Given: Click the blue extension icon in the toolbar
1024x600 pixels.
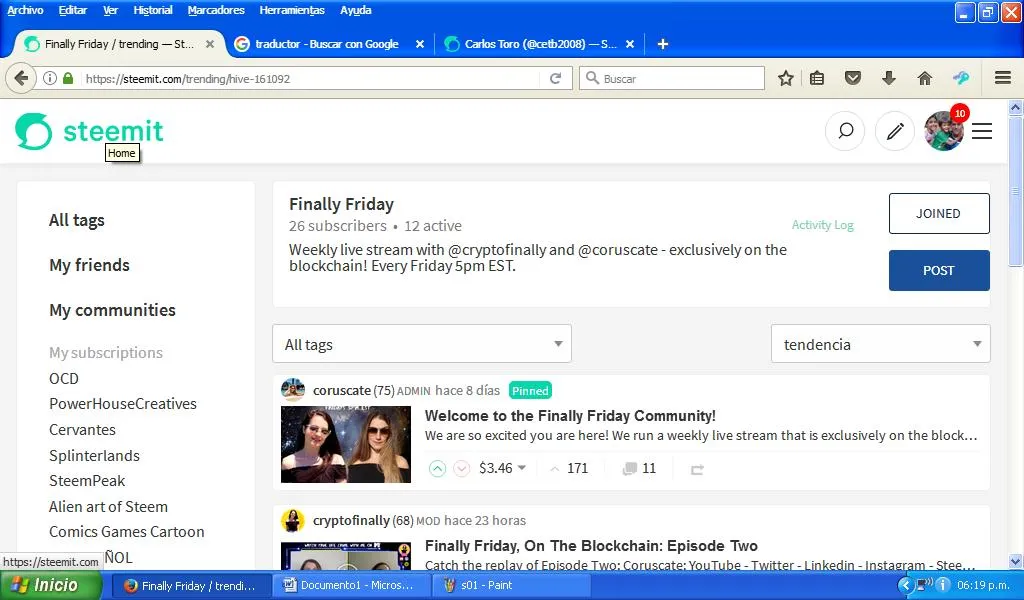Looking at the screenshot, I should (x=961, y=78).
